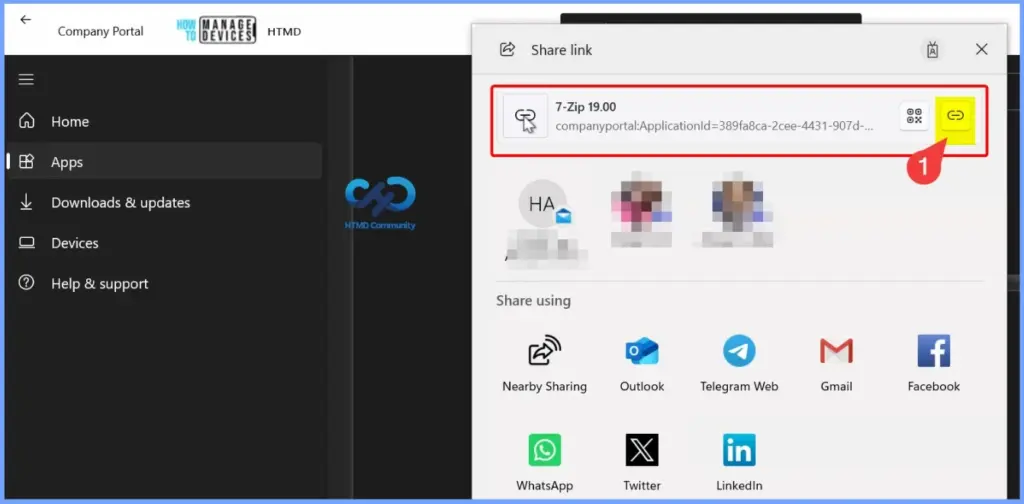Image resolution: width=1024 pixels, height=504 pixels.
Task: Share via Nearby Sharing
Action: pyautogui.click(x=544, y=363)
